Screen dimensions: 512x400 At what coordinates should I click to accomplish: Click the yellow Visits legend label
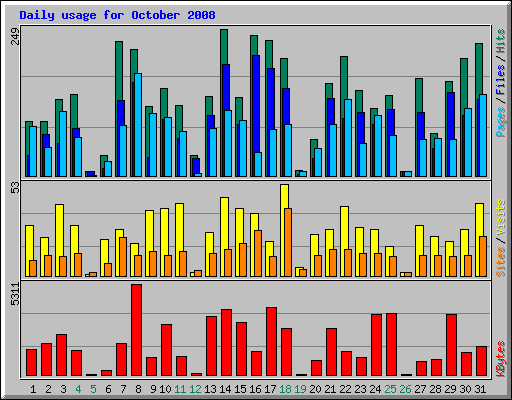tap(501, 218)
